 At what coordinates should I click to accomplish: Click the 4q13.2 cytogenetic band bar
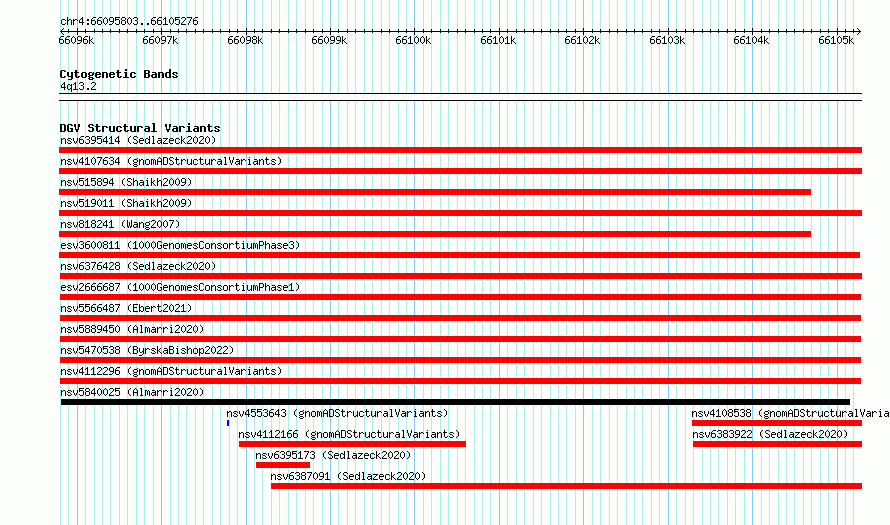pyautogui.click(x=460, y=97)
